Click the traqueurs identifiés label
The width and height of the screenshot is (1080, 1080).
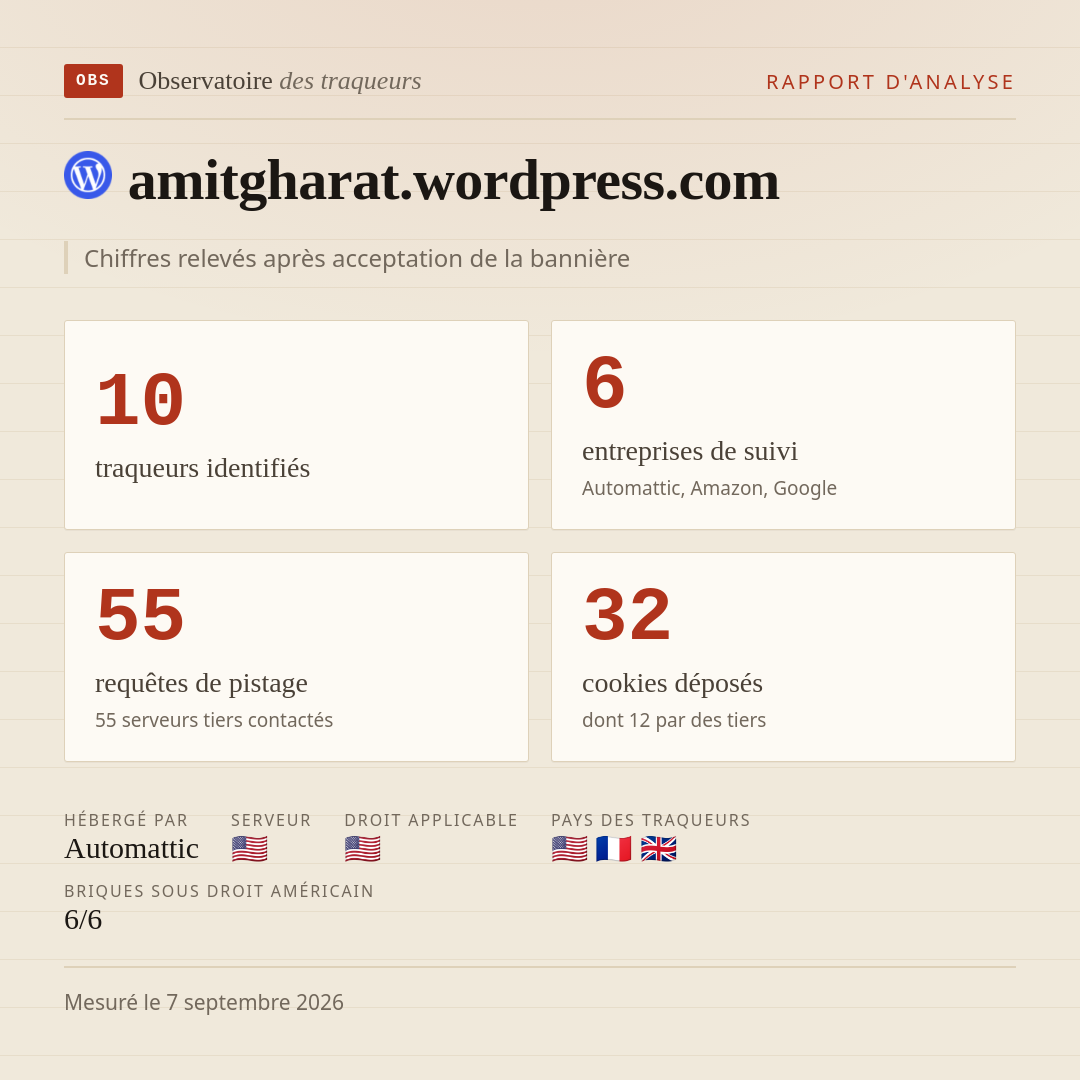[202, 468]
